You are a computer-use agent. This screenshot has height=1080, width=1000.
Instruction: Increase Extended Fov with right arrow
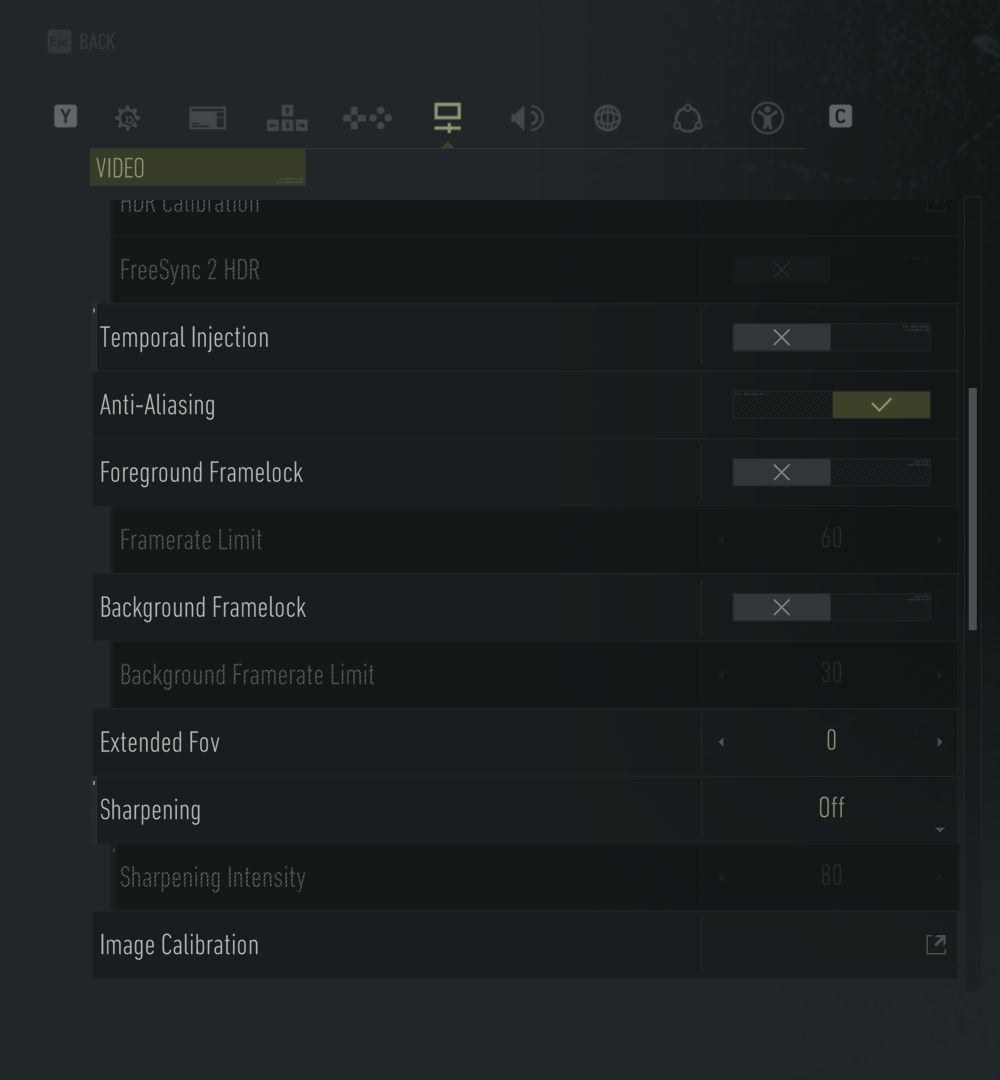coord(939,742)
